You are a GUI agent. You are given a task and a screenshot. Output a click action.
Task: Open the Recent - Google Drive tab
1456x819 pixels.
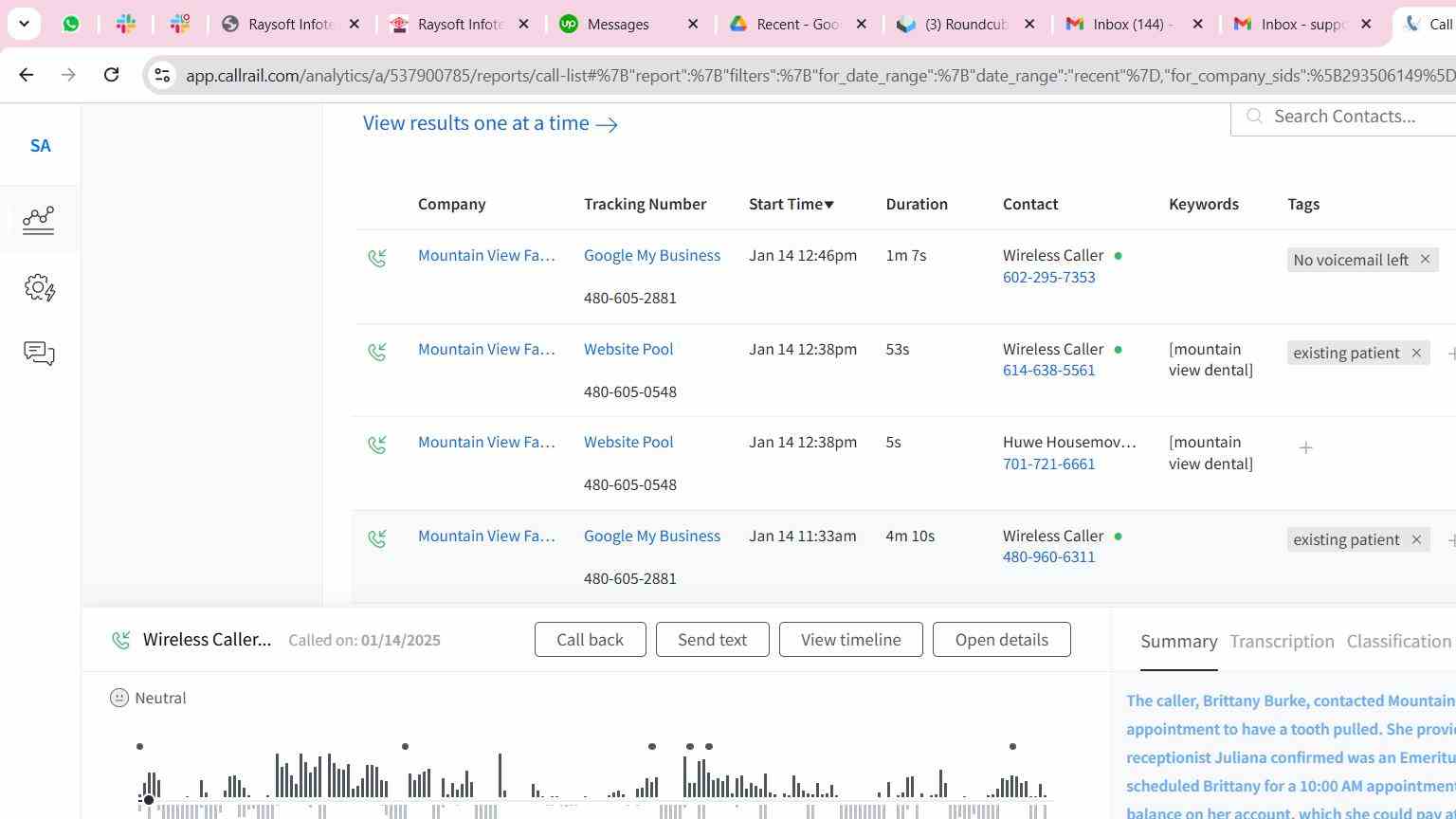pos(798,24)
